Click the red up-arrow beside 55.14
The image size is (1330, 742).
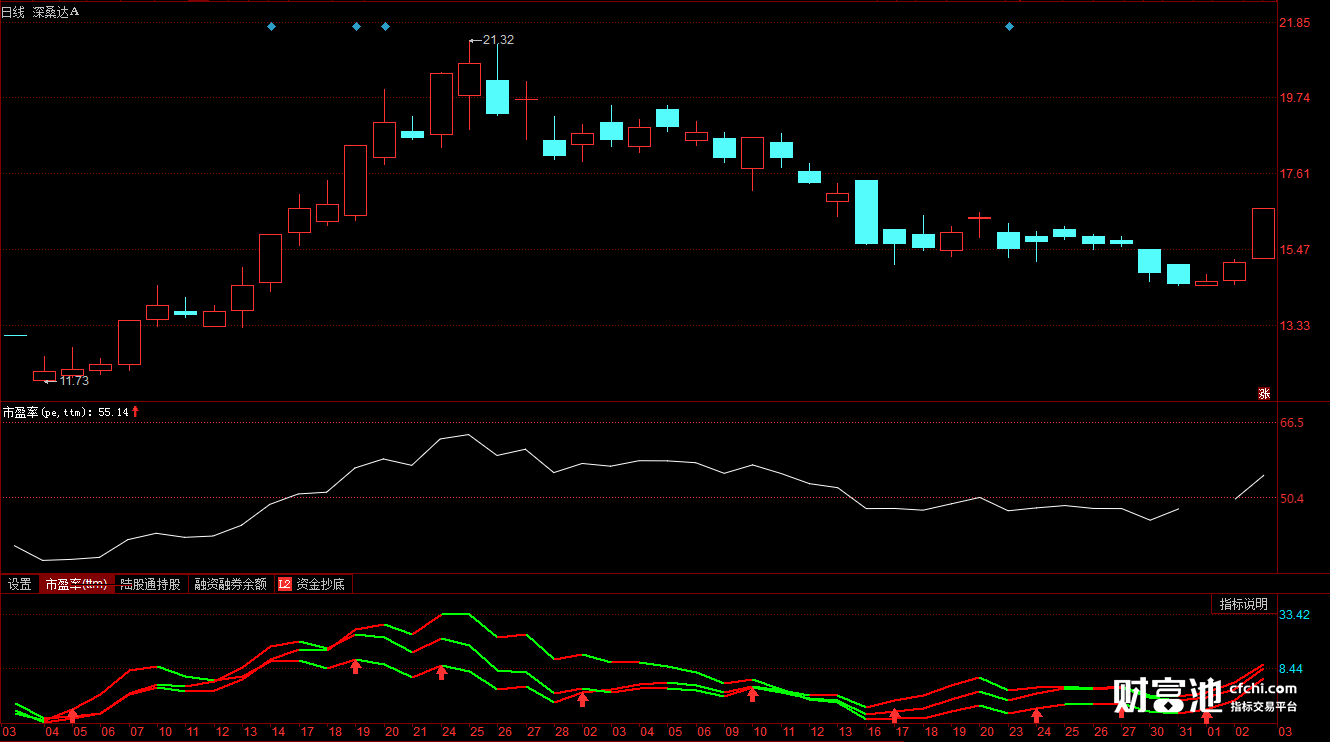[x=136, y=411]
